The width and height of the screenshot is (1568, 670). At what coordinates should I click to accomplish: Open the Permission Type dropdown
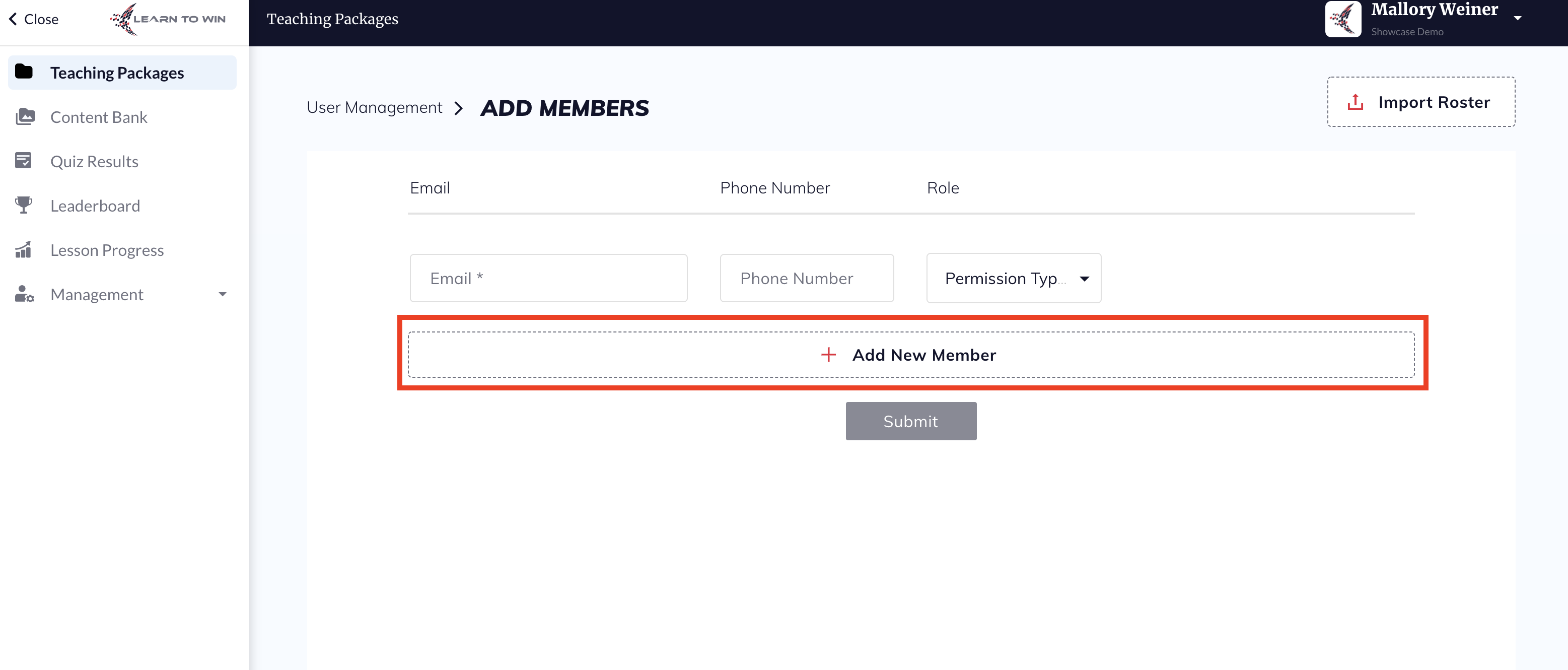1014,279
